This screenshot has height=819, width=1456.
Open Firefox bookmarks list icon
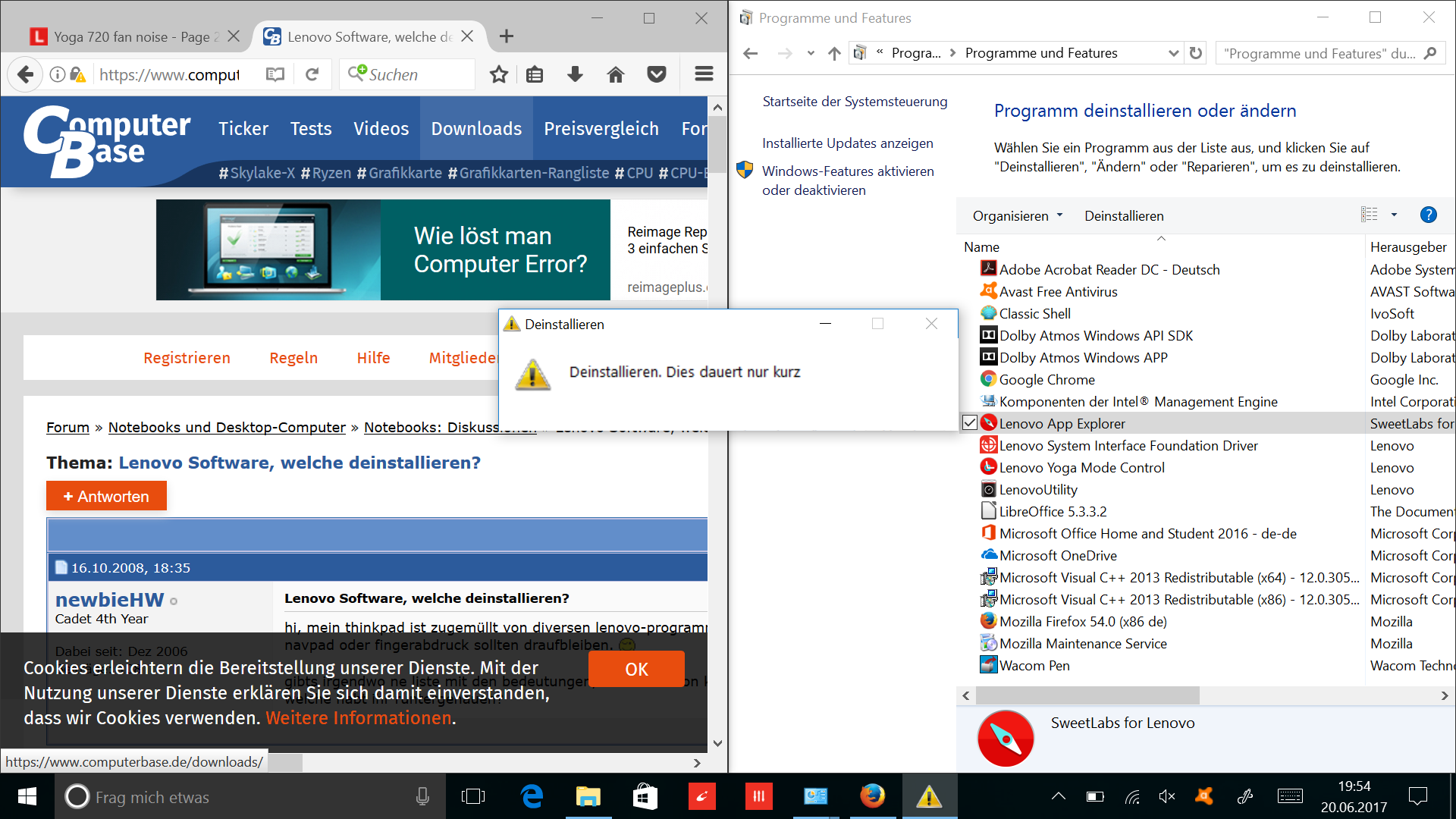[x=535, y=74]
